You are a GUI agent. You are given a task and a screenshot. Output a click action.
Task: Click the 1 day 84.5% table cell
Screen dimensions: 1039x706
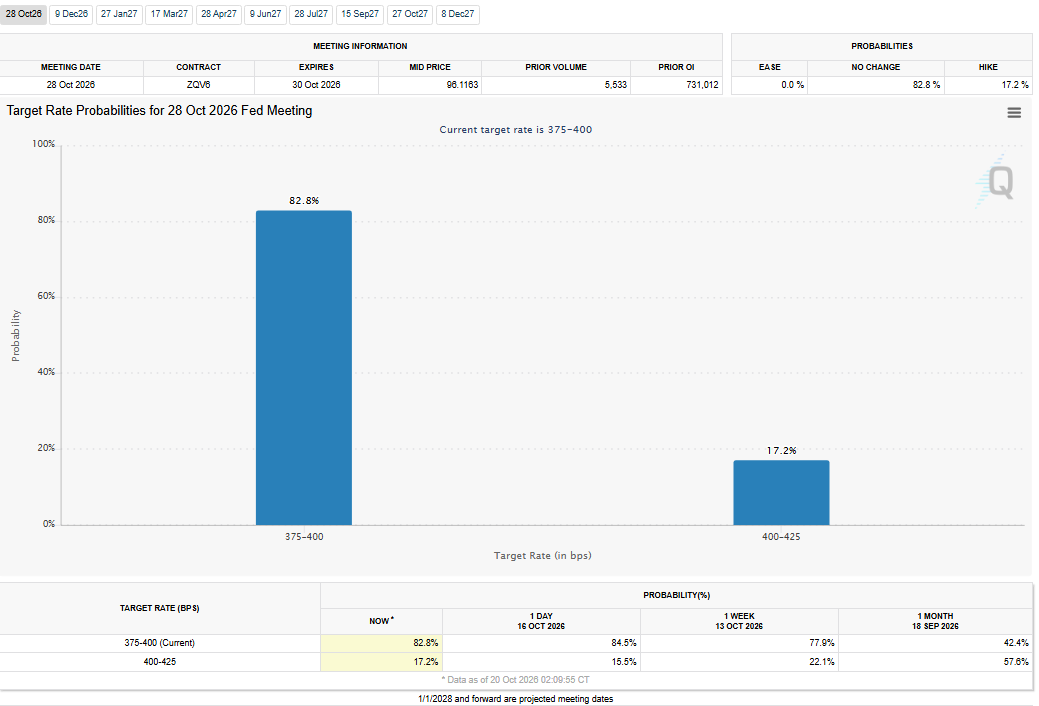(541, 643)
